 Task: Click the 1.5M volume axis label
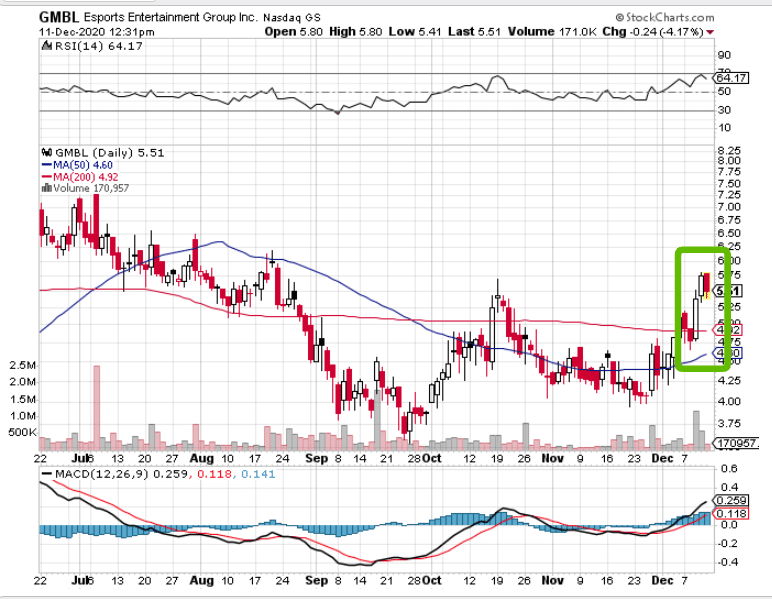click(23, 399)
